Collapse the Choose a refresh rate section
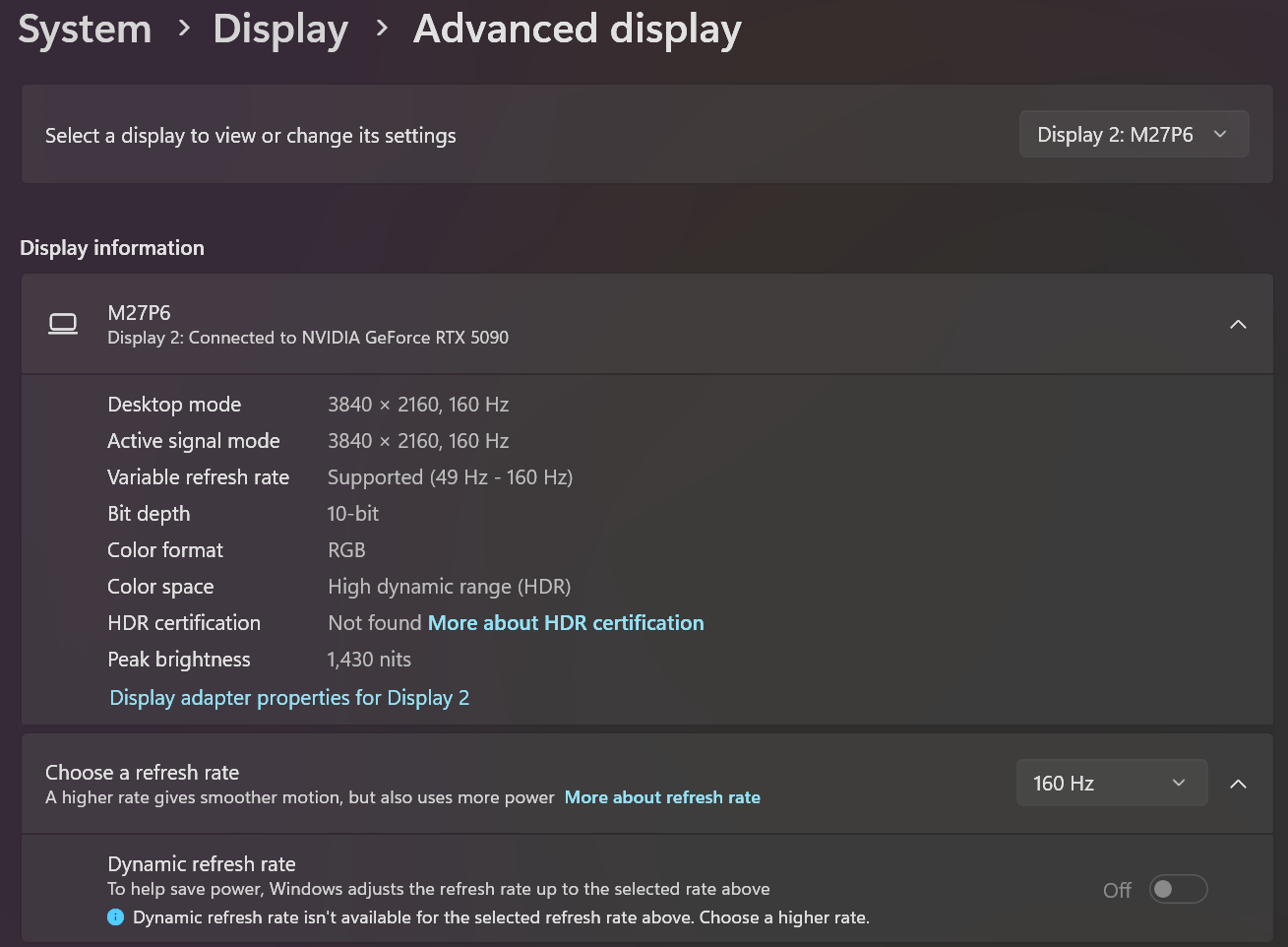Viewport: 1288px width, 947px height. 1238,784
